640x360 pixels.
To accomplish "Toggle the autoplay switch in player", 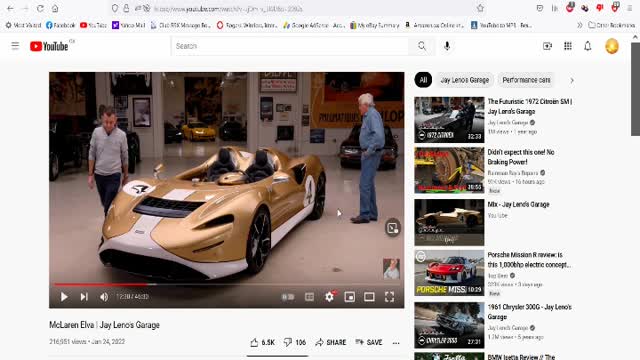I will coord(288,297).
